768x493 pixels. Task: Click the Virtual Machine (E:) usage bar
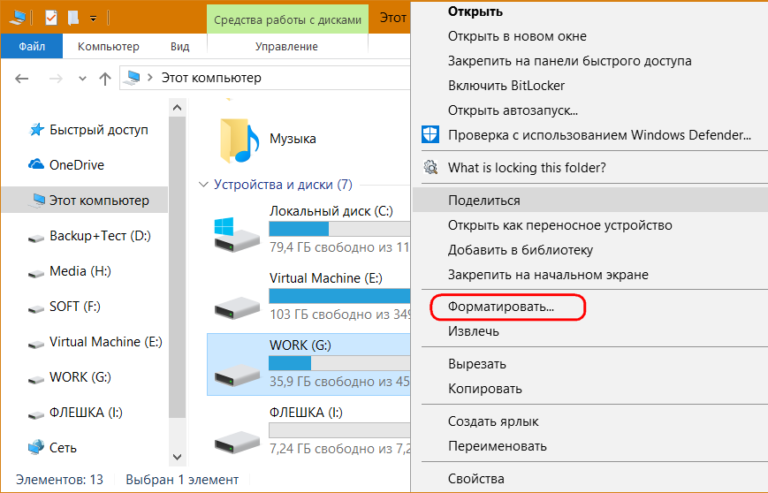339,296
